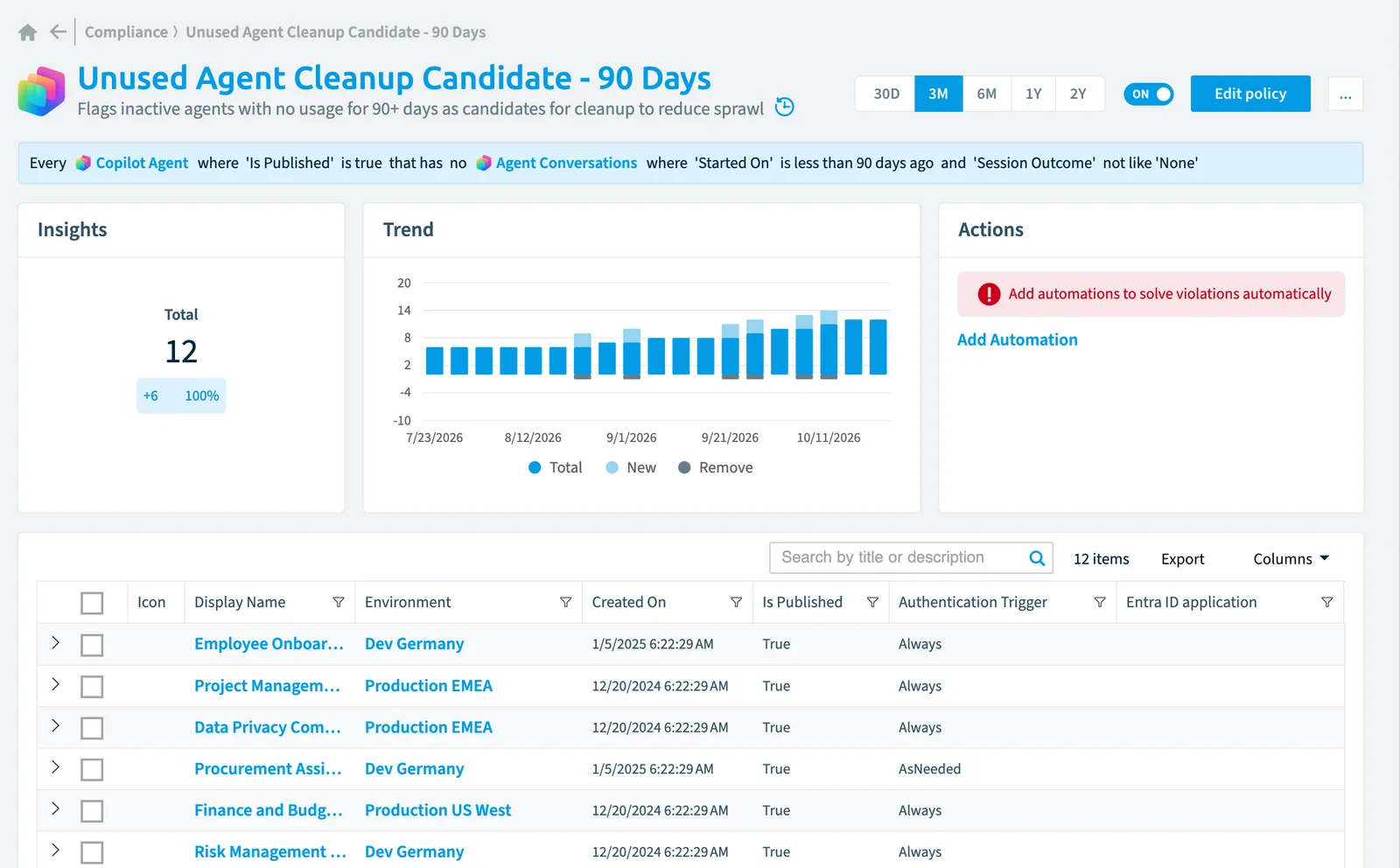Open the more options ellipsis button

[1345, 94]
